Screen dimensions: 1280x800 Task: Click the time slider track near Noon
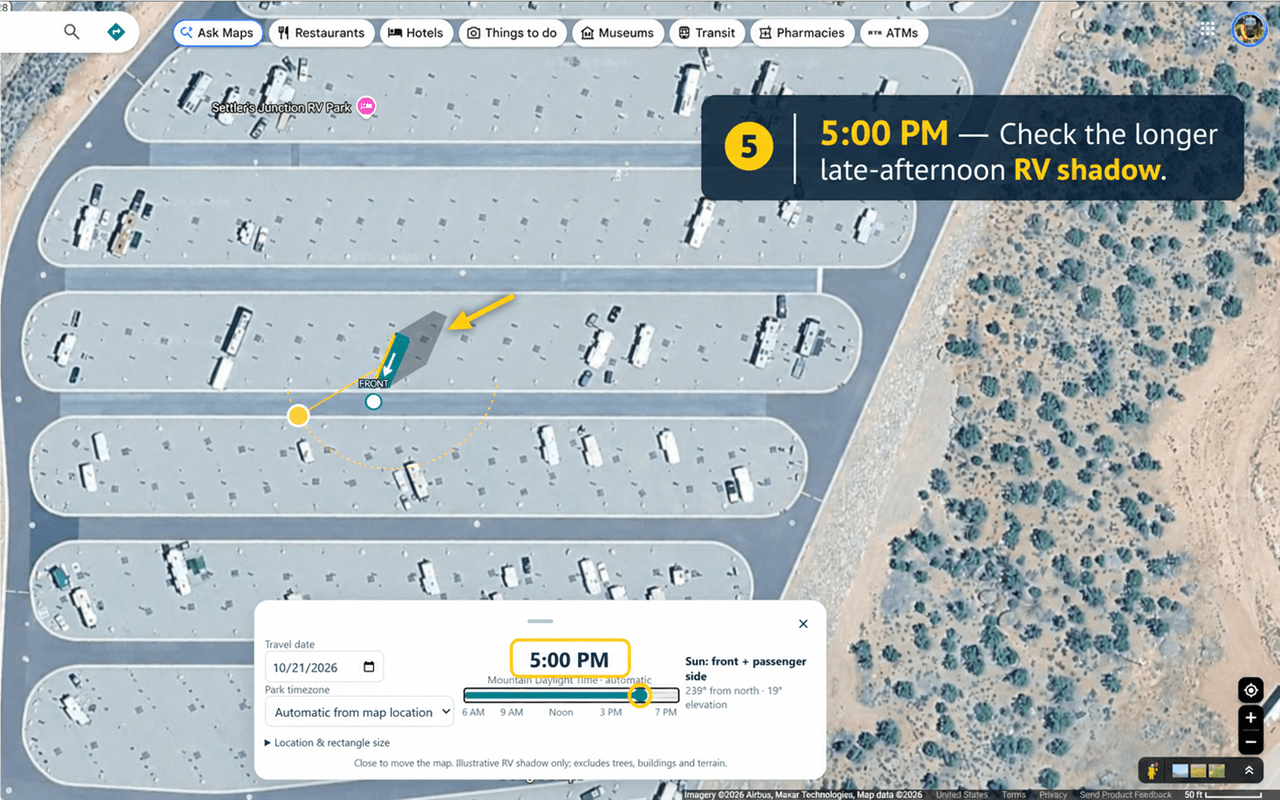click(x=561, y=695)
